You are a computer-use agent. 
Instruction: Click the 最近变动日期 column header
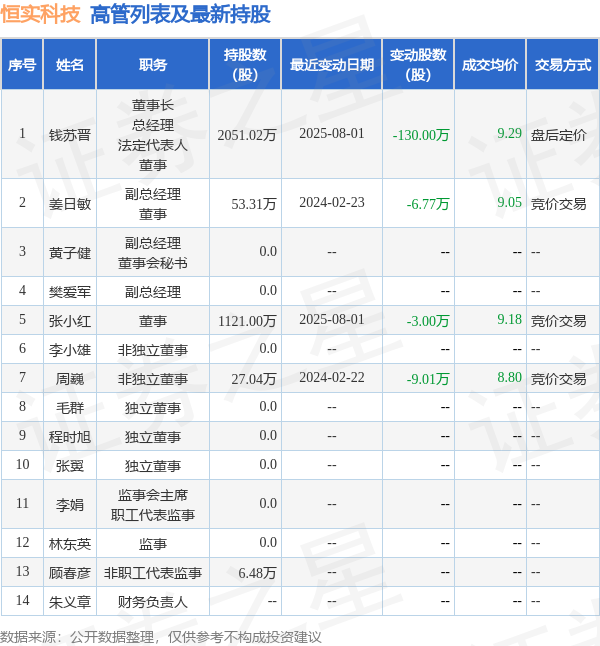pos(332,65)
